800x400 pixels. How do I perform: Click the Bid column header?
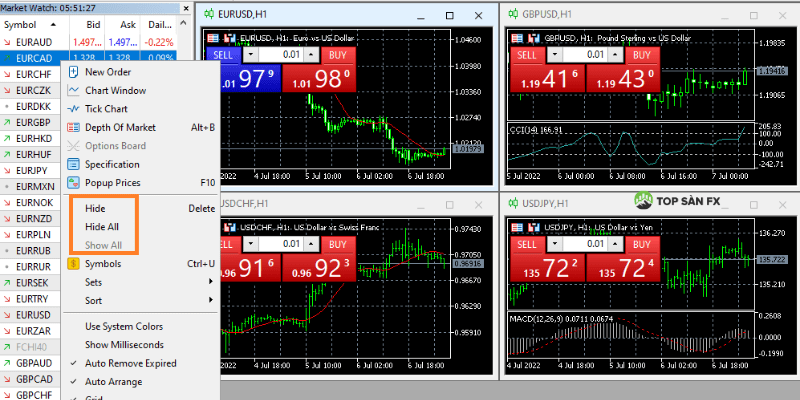point(87,24)
